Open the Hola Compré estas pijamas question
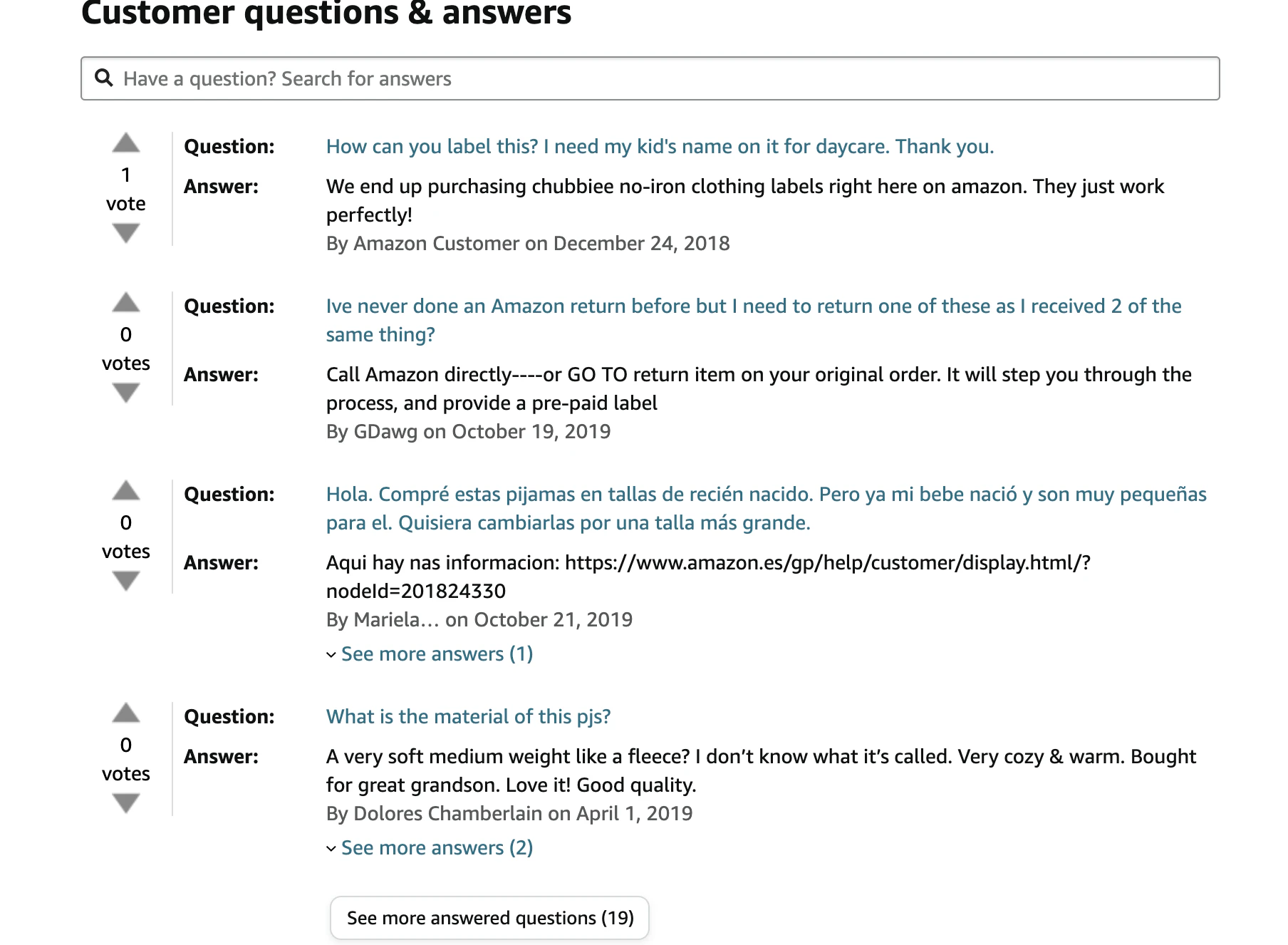The image size is (1288, 945). [x=767, y=508]
